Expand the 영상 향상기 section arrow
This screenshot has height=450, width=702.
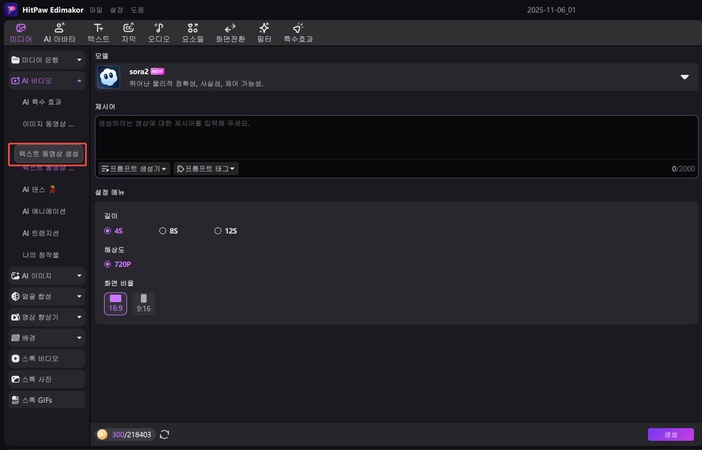click(79, 317)
